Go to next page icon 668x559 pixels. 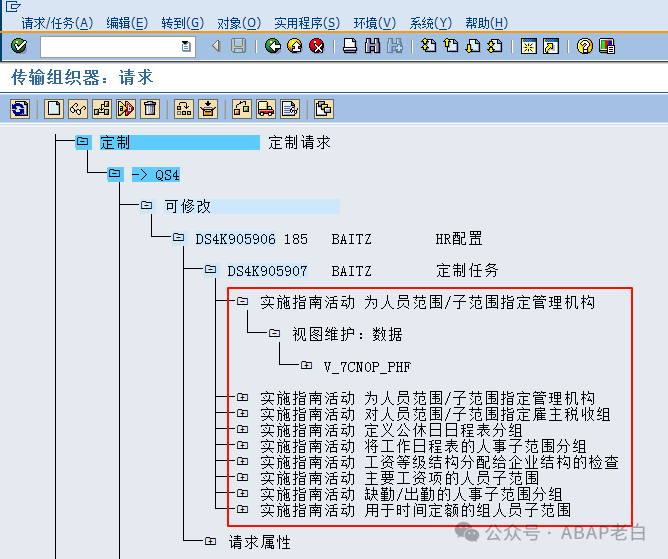[473, 46]
